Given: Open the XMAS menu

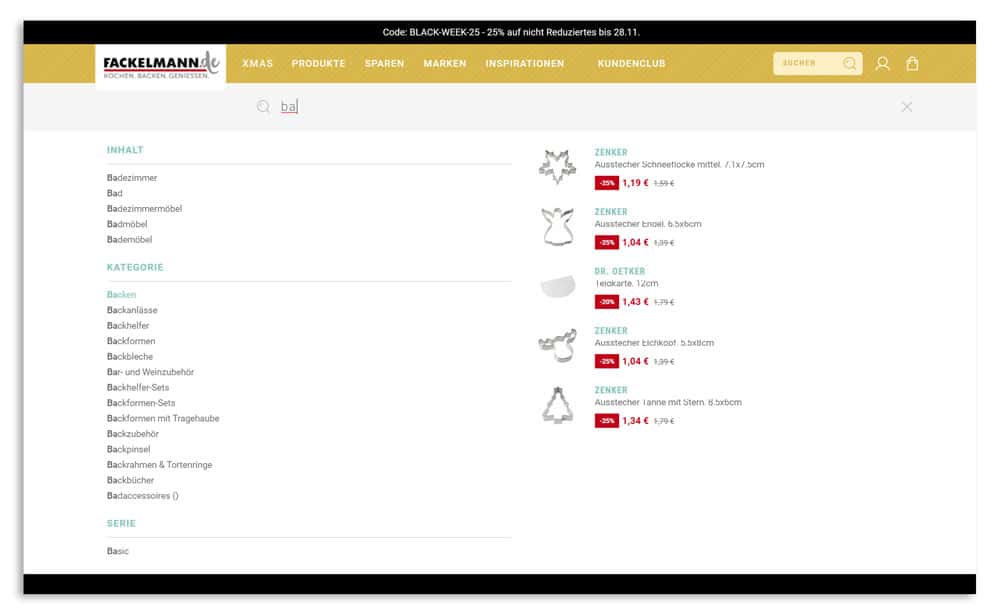Looking at the screenshot, I should pos(257,64).
